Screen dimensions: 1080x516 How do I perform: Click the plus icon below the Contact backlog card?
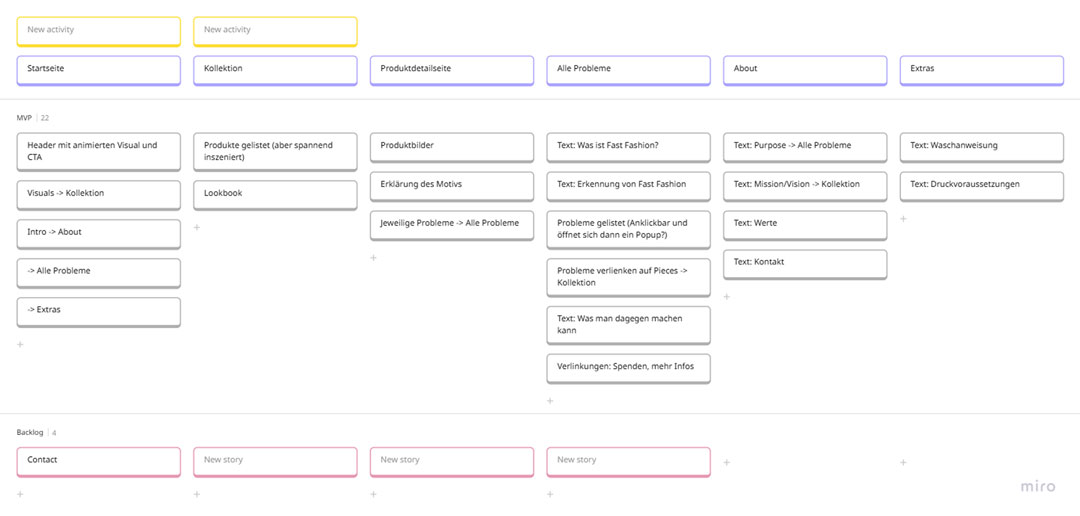tap(20, 493)
